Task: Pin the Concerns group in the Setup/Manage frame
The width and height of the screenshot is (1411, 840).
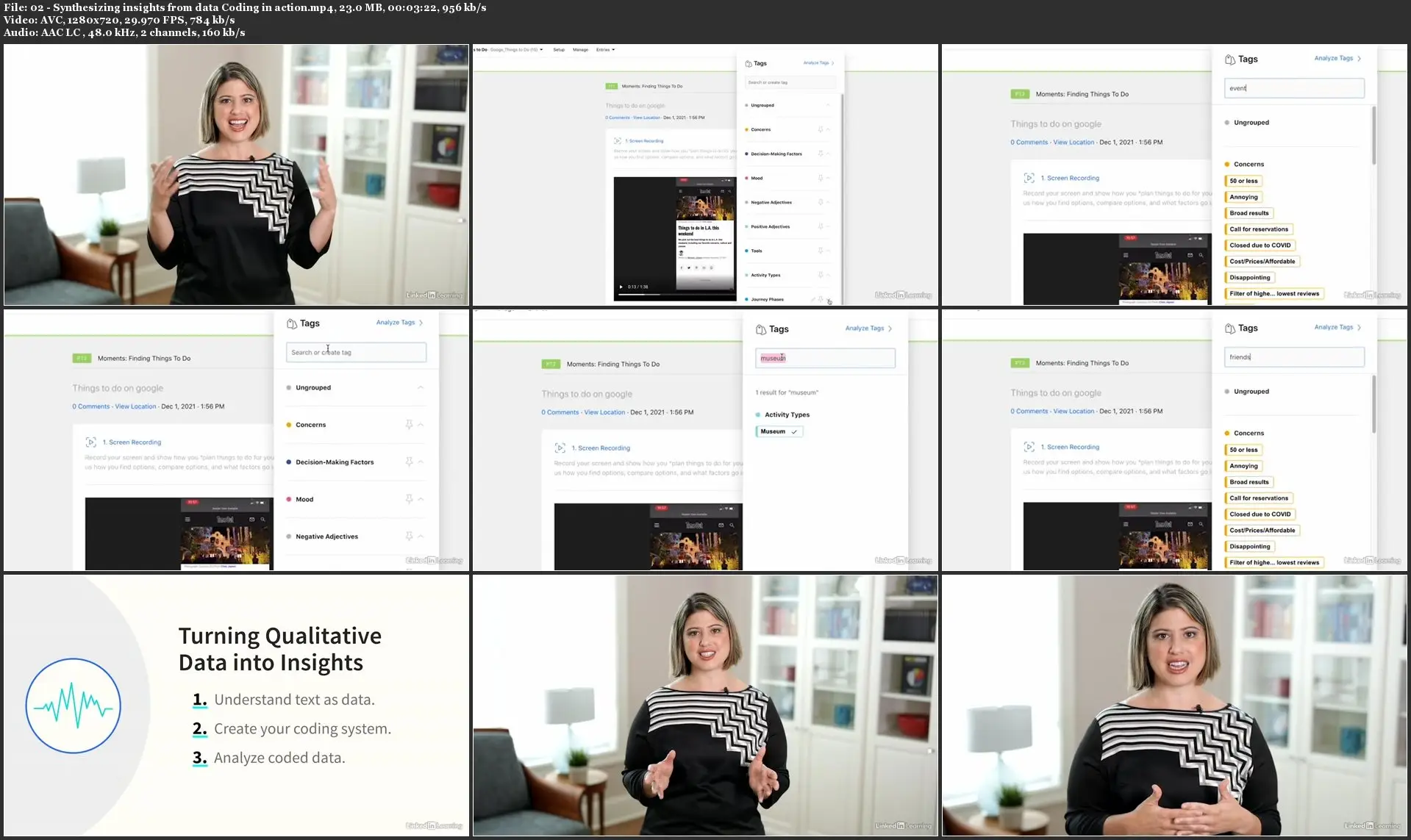Action: [821, 129]
